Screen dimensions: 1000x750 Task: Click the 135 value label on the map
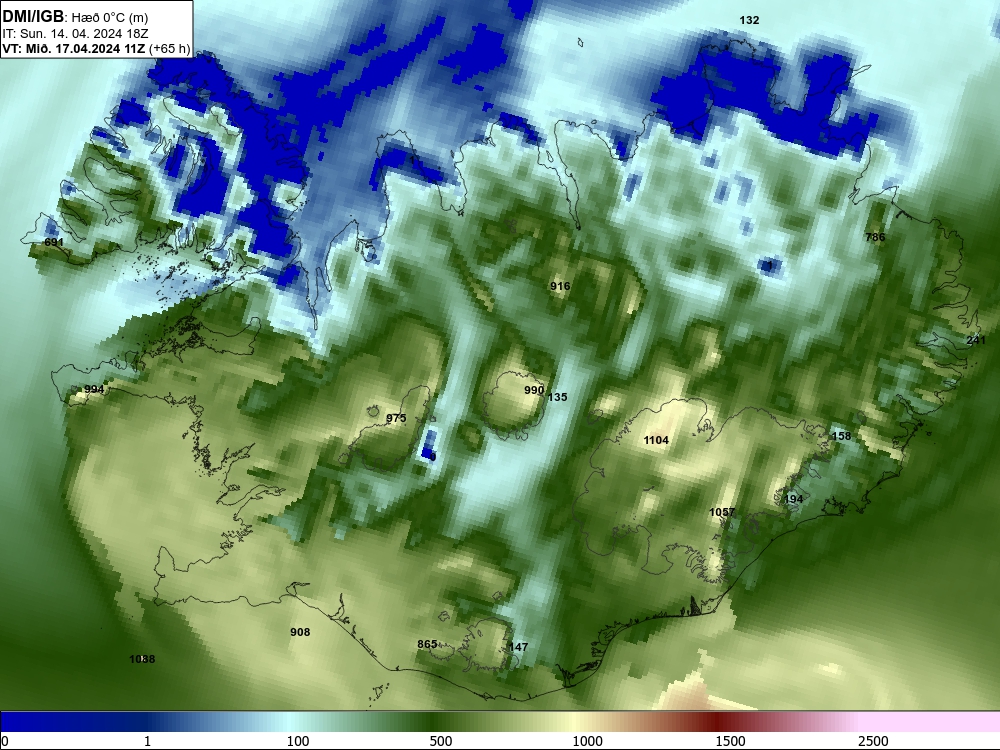pos(557,397)
